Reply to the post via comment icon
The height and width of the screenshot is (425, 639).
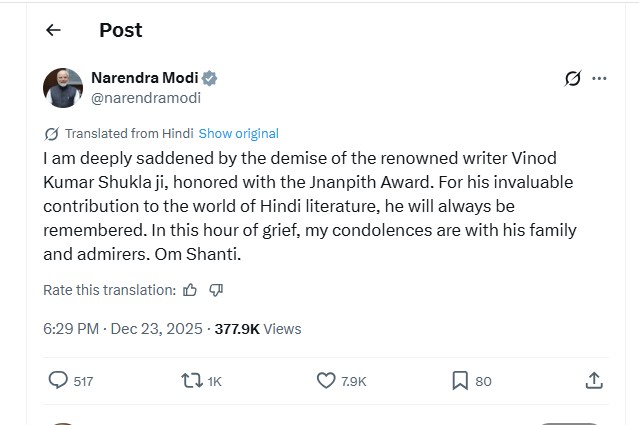[59, 380]
